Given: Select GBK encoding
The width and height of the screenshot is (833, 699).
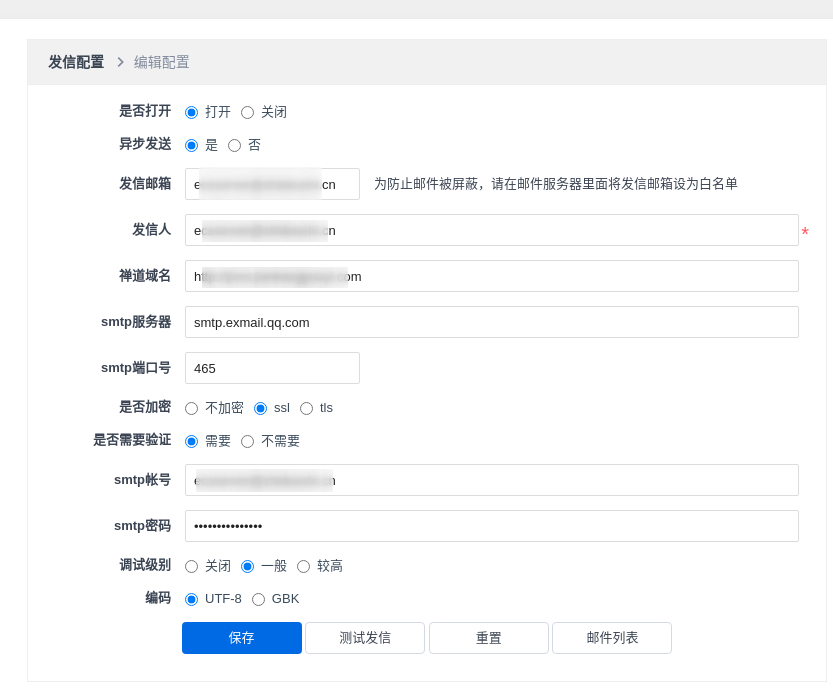Looking at the screenshot, I should (x=258, y=599).
